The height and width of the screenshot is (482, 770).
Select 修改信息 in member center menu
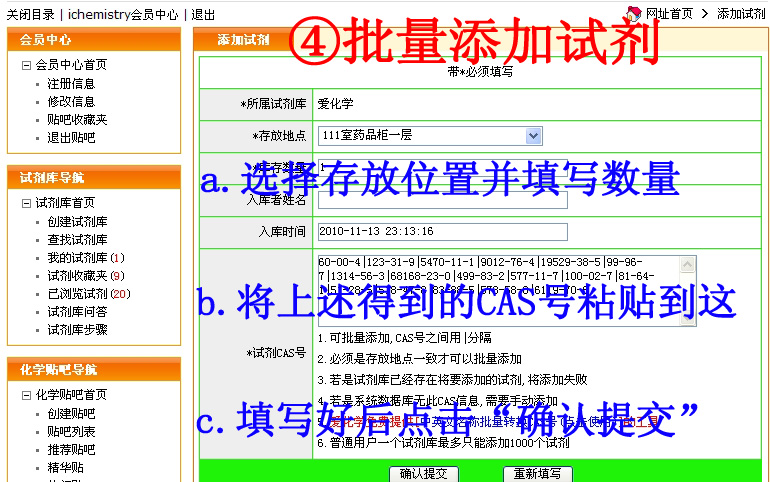[x=71, y=102]
